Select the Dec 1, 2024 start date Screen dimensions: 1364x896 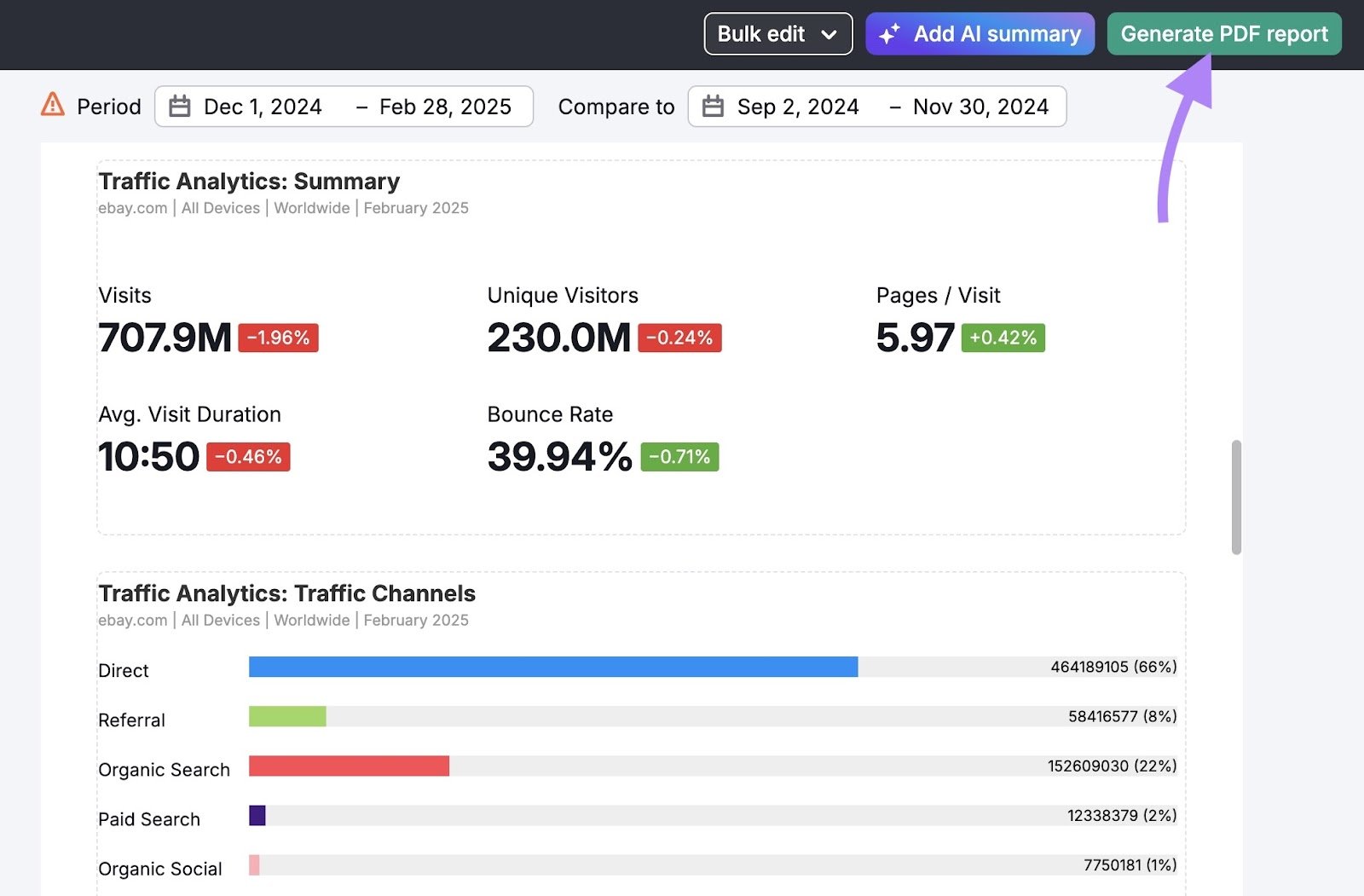pos(263,107)
